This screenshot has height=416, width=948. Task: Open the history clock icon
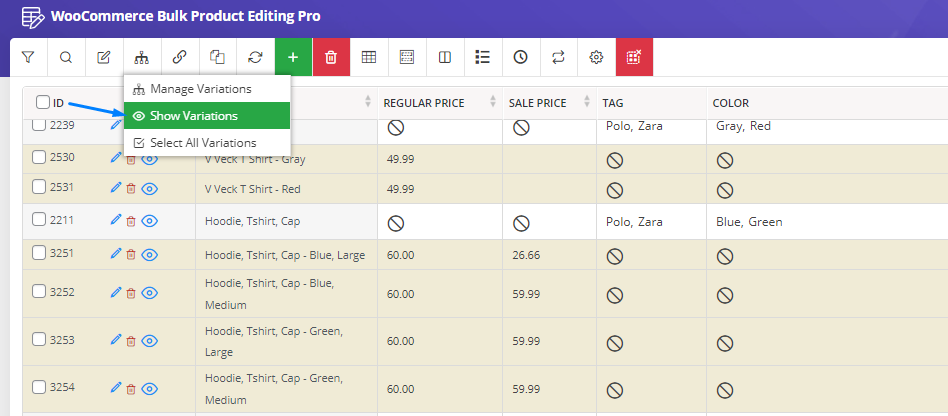[x=521, y=57]
